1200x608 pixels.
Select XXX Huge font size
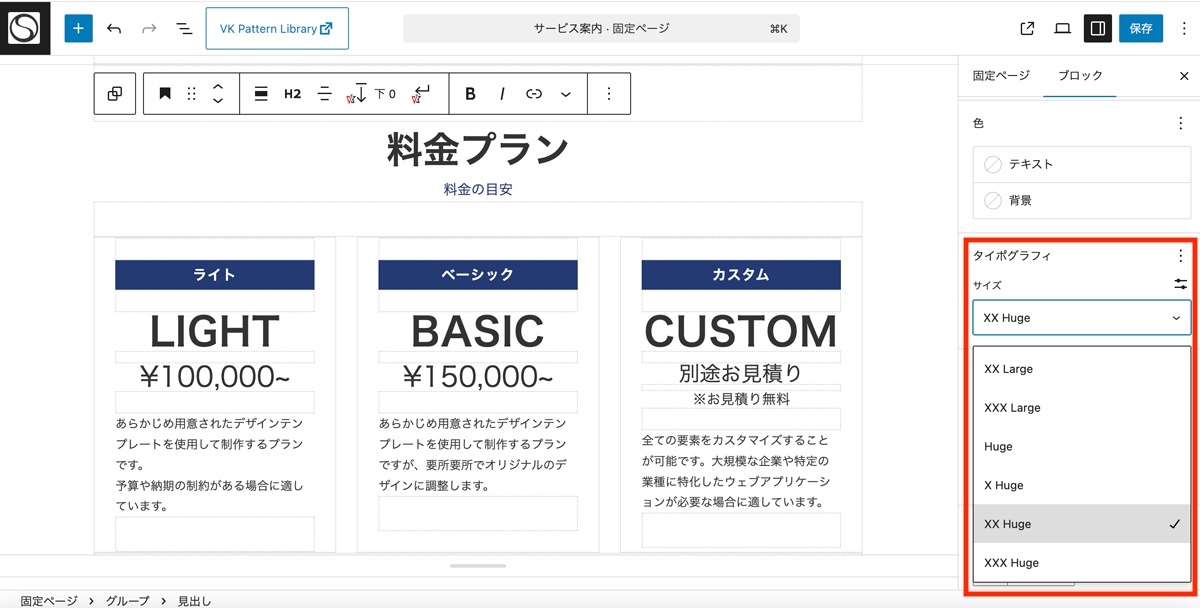(x=1083, y=563)
